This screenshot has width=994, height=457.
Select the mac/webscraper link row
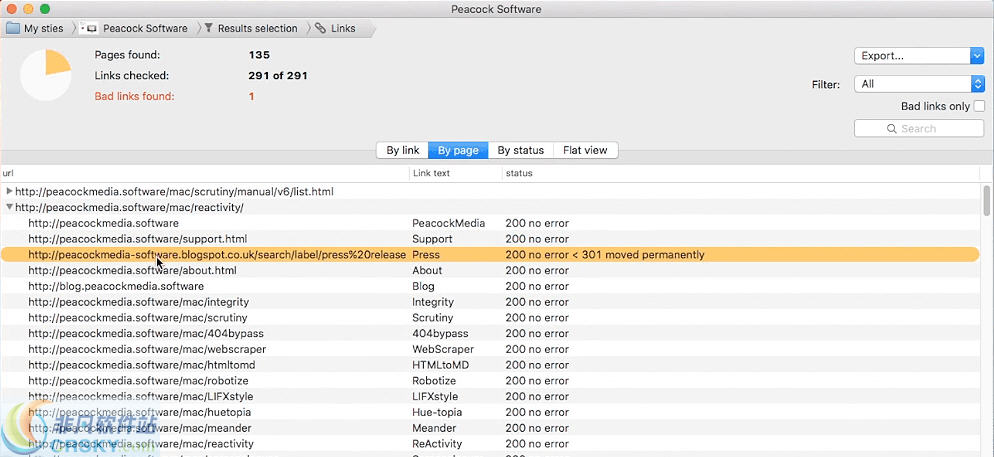491,349
